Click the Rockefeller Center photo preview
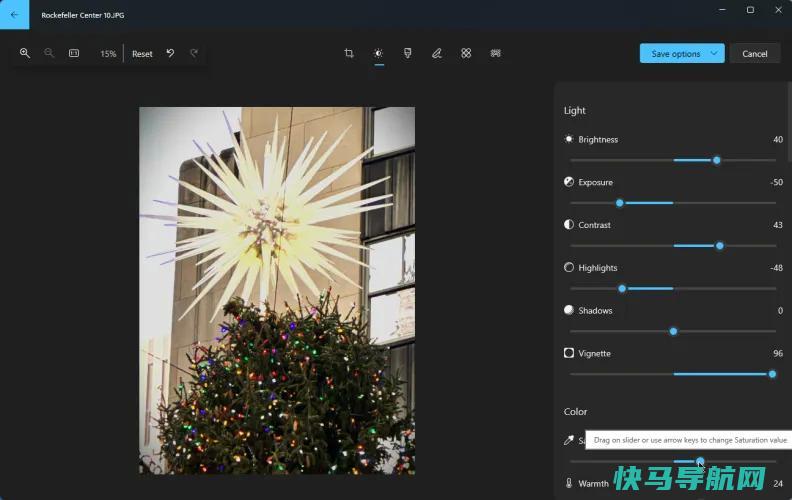The image size is (792, 500). (x=277, y=290)
